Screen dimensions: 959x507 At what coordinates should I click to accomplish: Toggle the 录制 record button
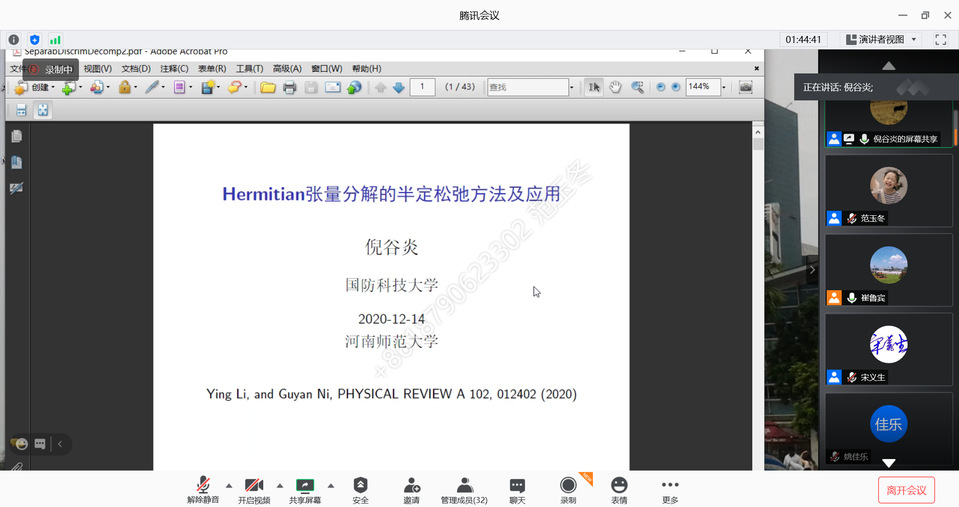click(568, 489)
